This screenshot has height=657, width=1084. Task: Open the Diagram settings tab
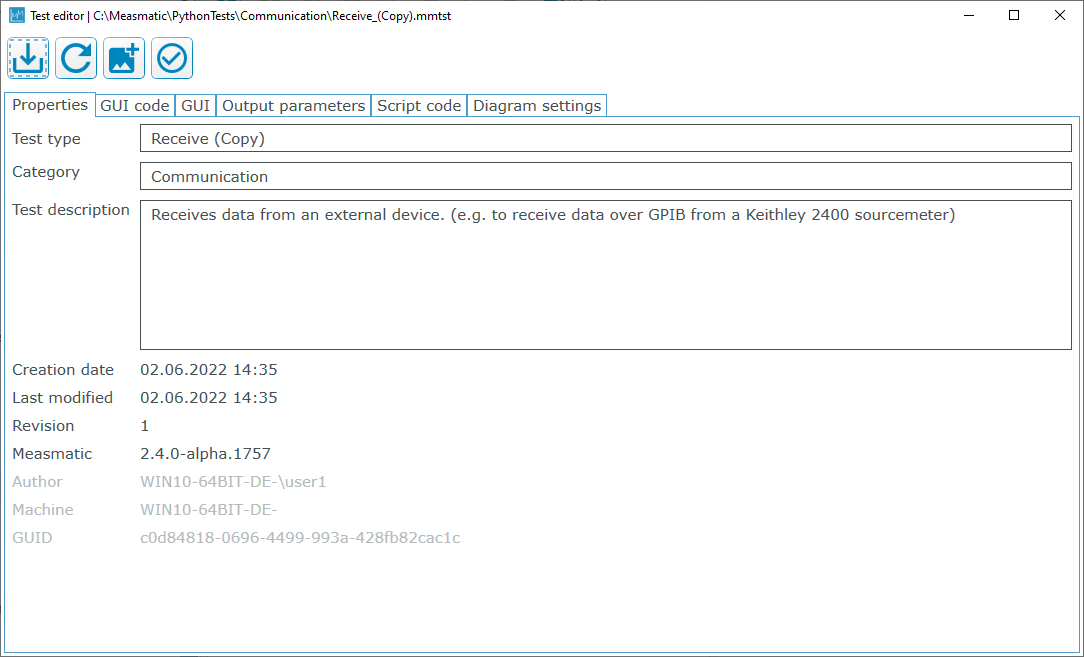click(537, 106)
